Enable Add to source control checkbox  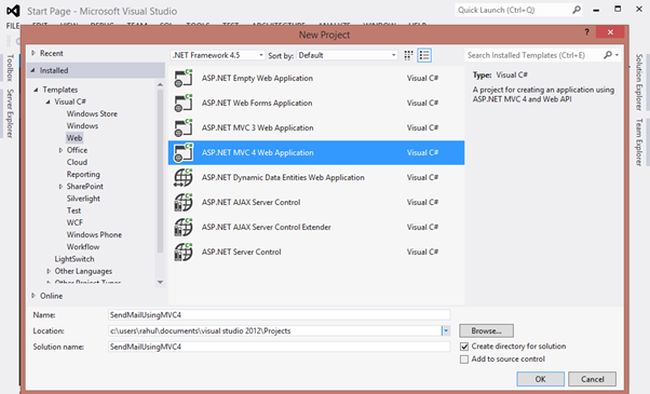point(464,359)
